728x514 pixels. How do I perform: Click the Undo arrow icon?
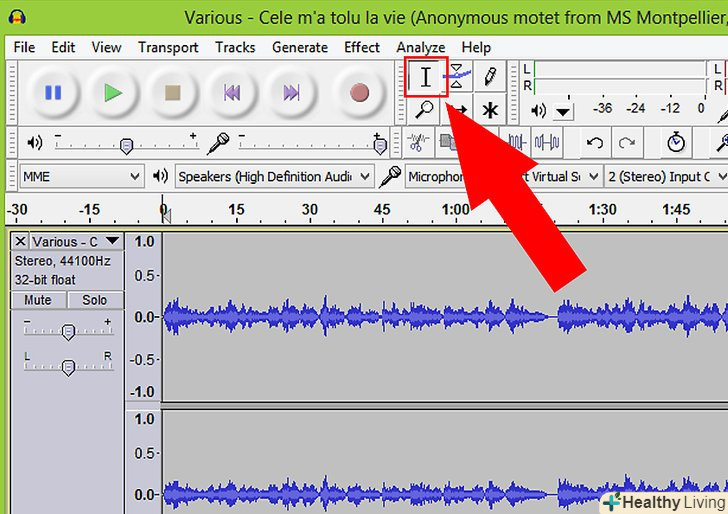click(595, 143)
